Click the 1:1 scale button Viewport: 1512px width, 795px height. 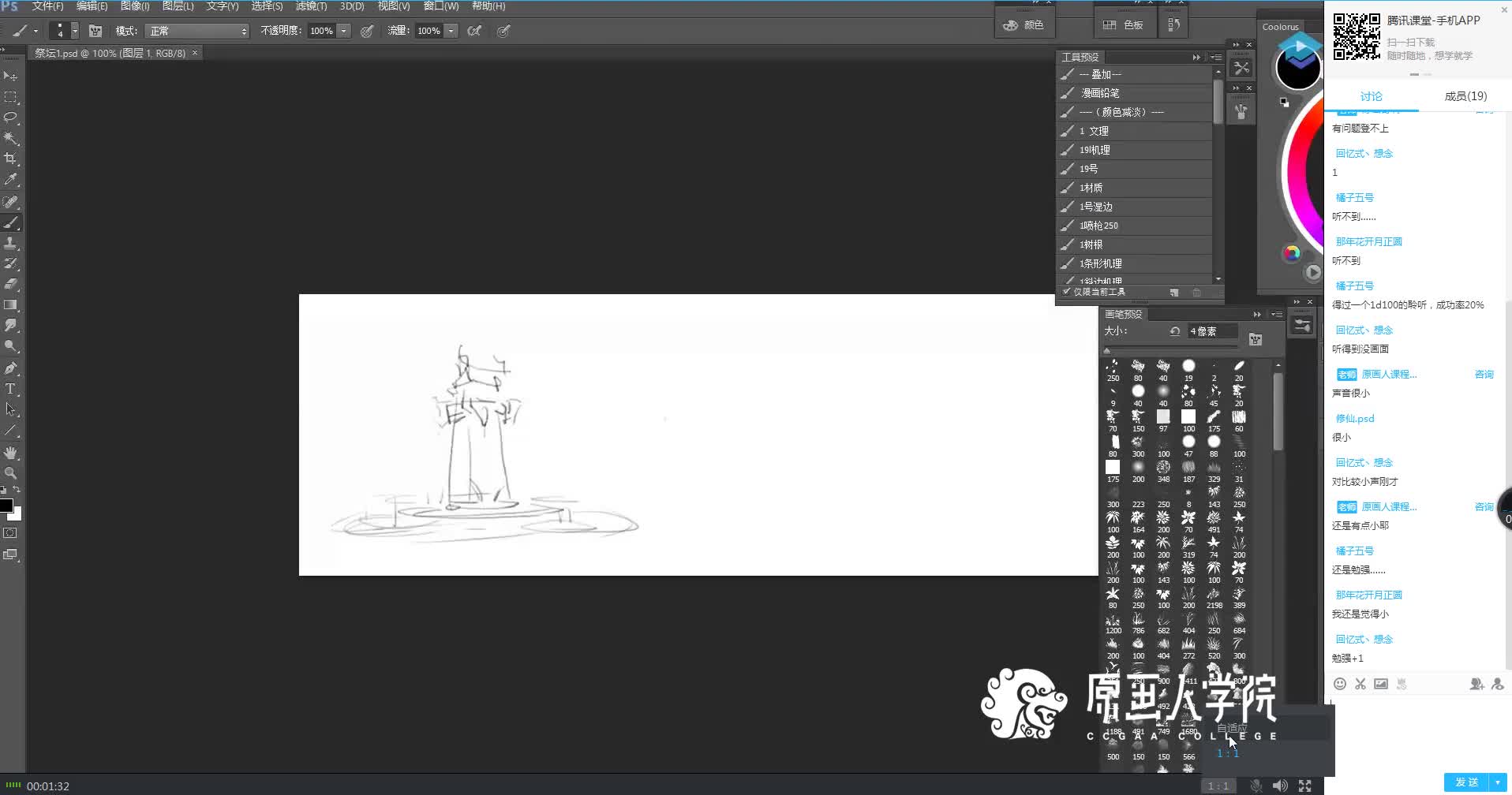click(1218, 786)
